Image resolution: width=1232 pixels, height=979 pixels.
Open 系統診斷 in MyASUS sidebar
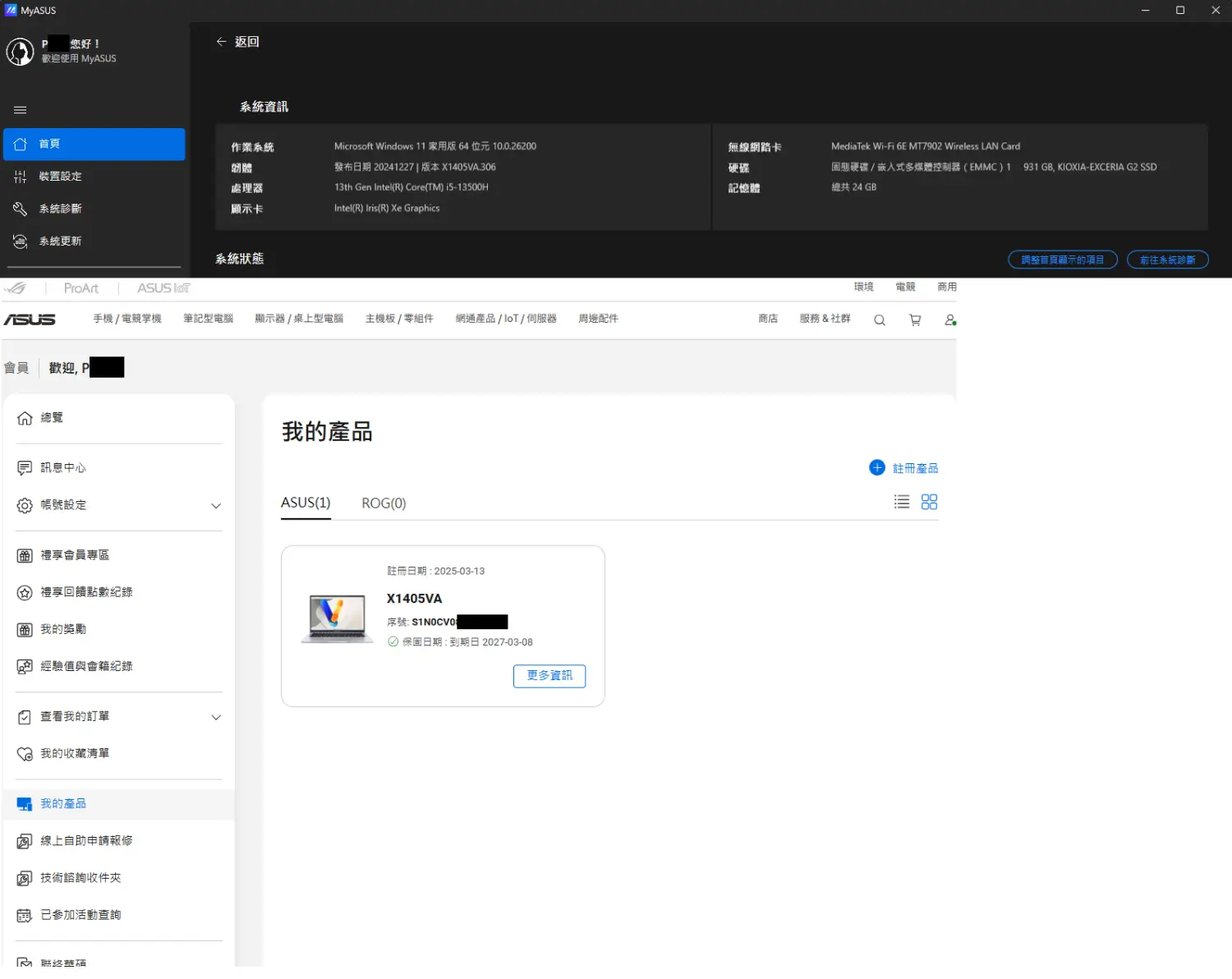coord(60,209)
